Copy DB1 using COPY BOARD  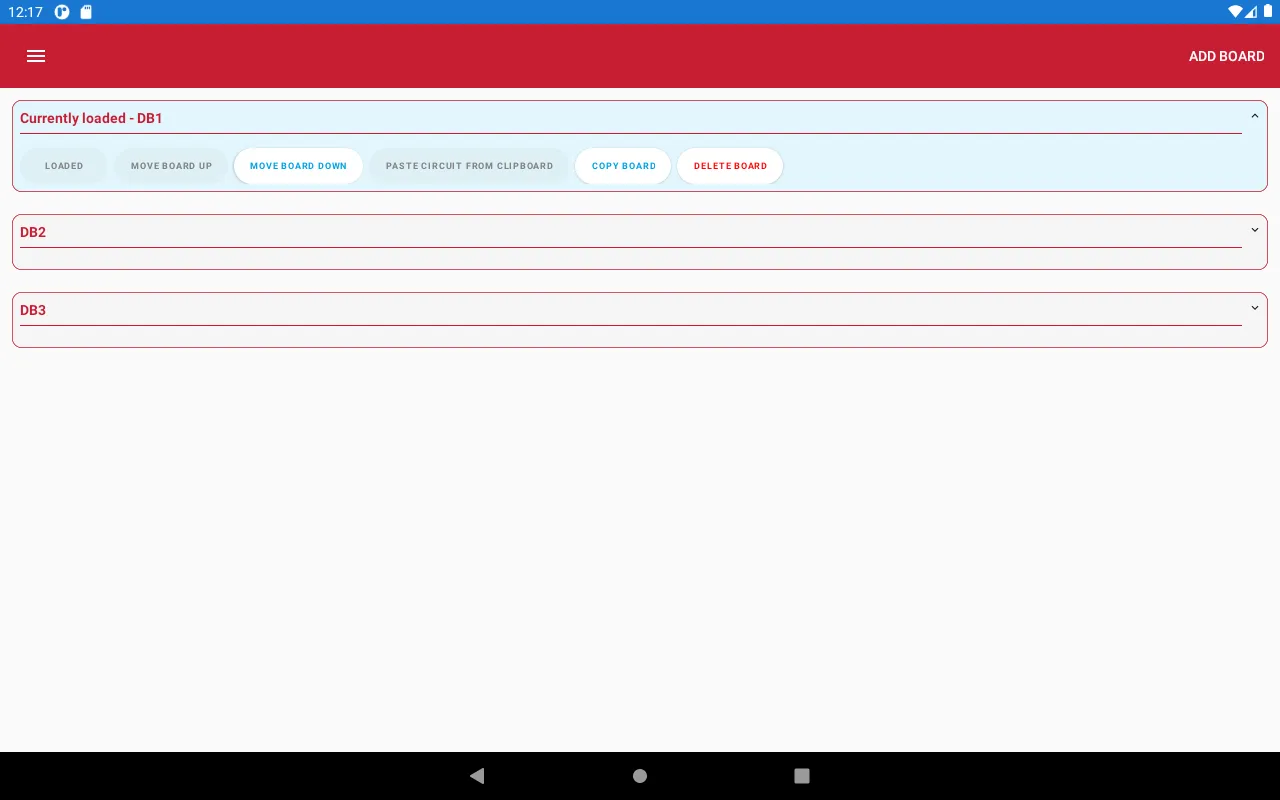623,166
